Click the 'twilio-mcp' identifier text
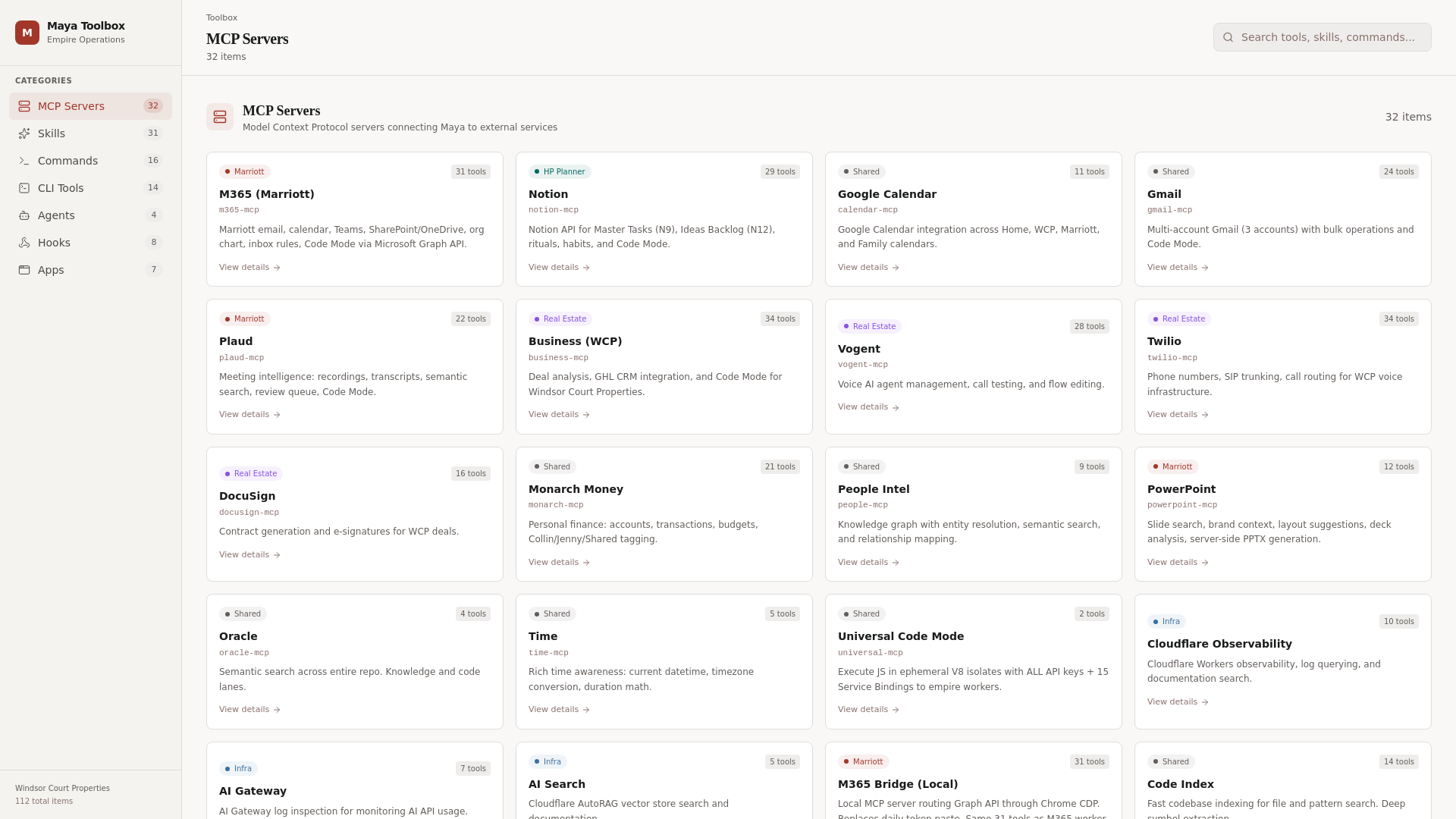 coord(1172,358)
